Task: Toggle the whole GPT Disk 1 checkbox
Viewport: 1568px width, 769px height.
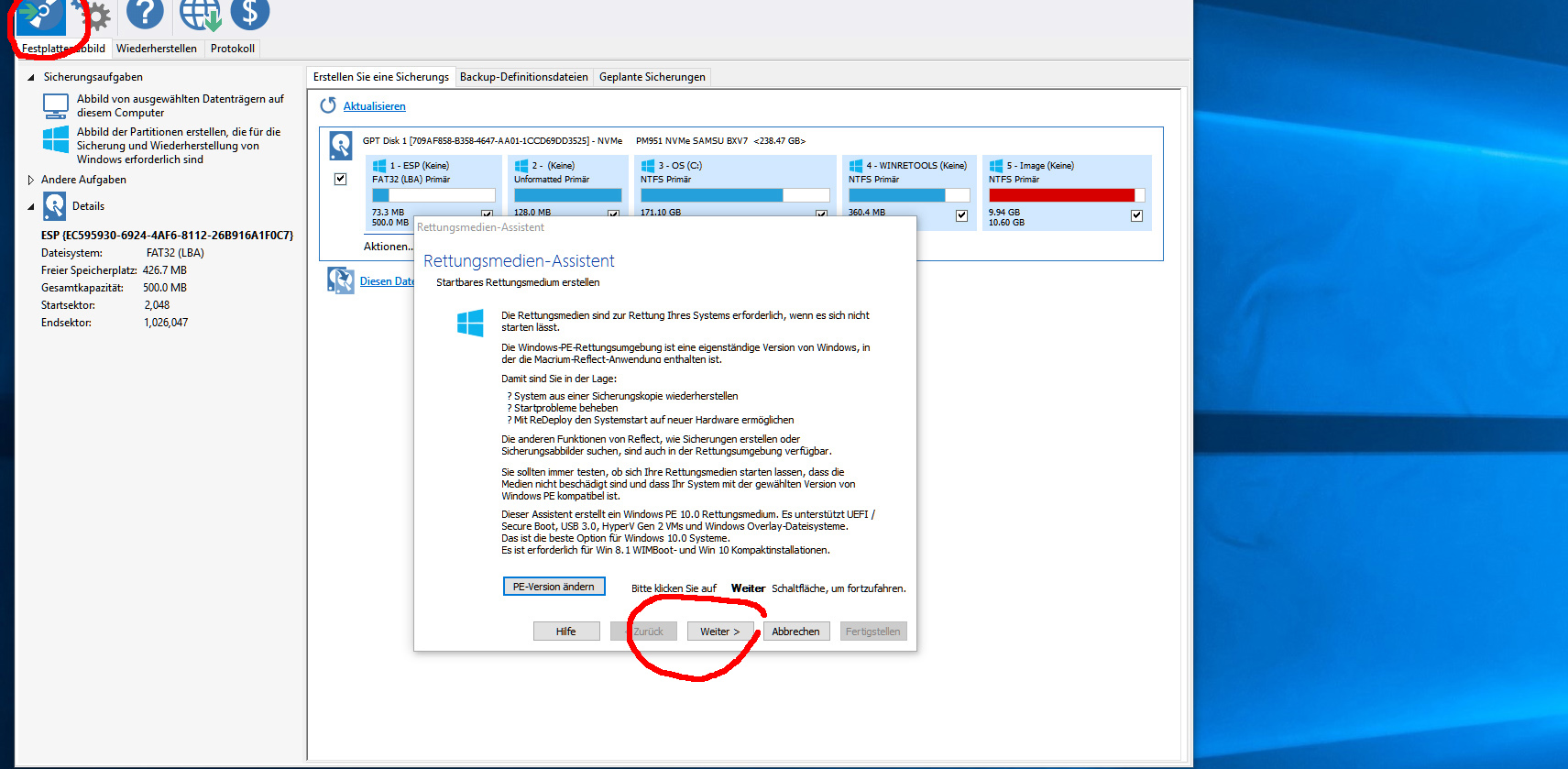Action: point(341,179)
